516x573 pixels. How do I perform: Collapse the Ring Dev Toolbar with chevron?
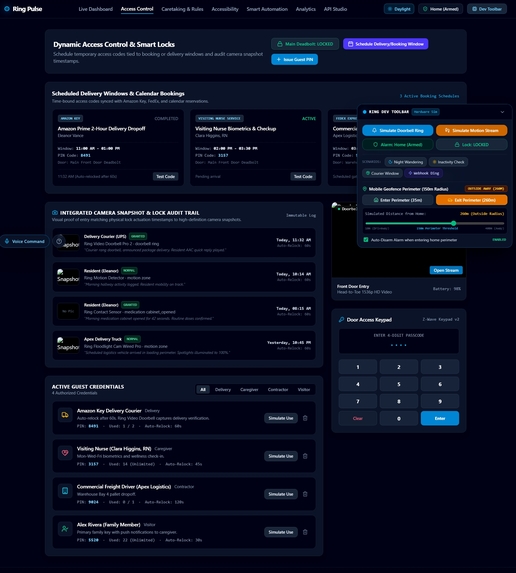click(502, 112)
